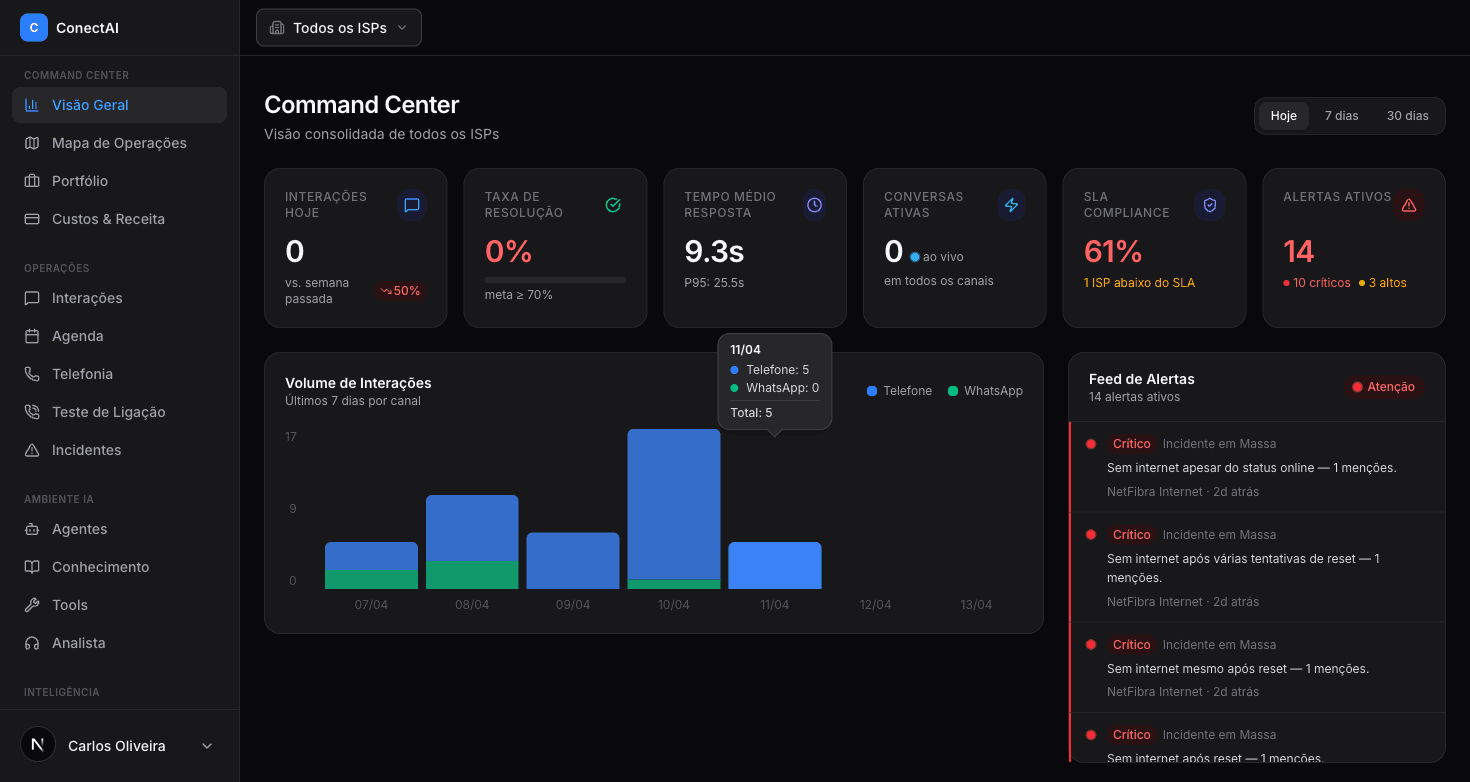Screen dimensions: 1470x782
Task: Click the Teste de Ligação call icon
Action: (x=32, y=412)
